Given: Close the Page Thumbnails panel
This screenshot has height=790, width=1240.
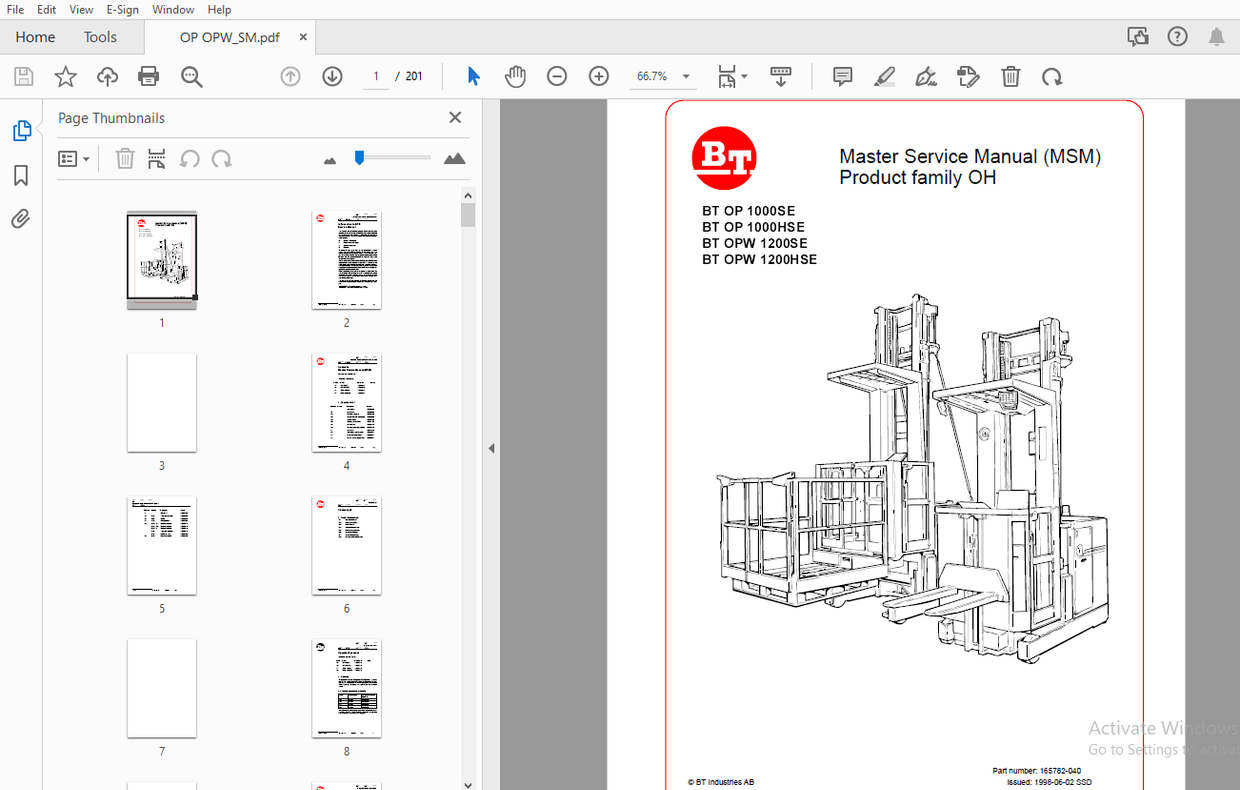Looking at the screenshot, I should (x=455, y=117).
